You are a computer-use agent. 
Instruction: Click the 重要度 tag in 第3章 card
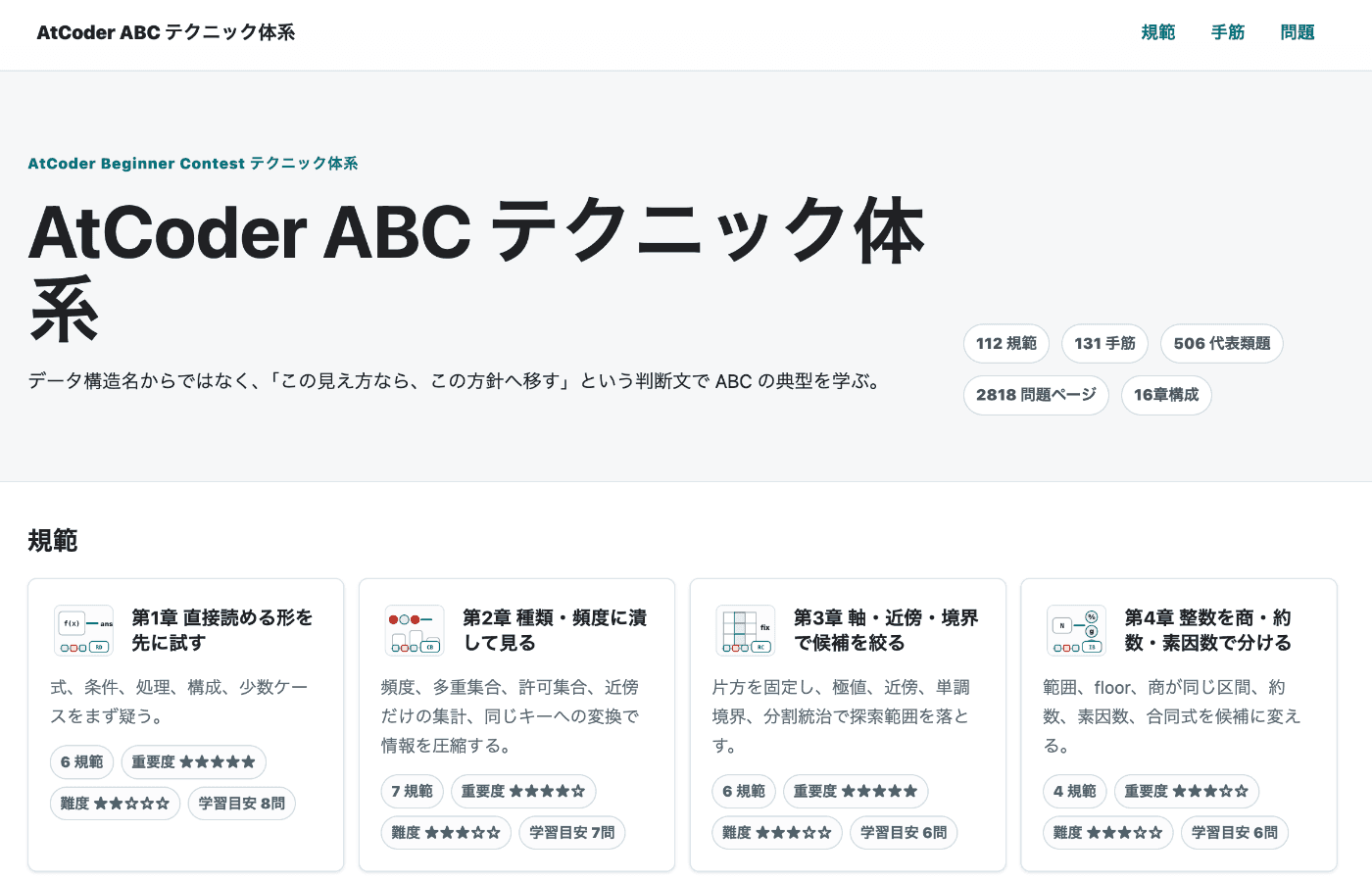coord(856,792)
